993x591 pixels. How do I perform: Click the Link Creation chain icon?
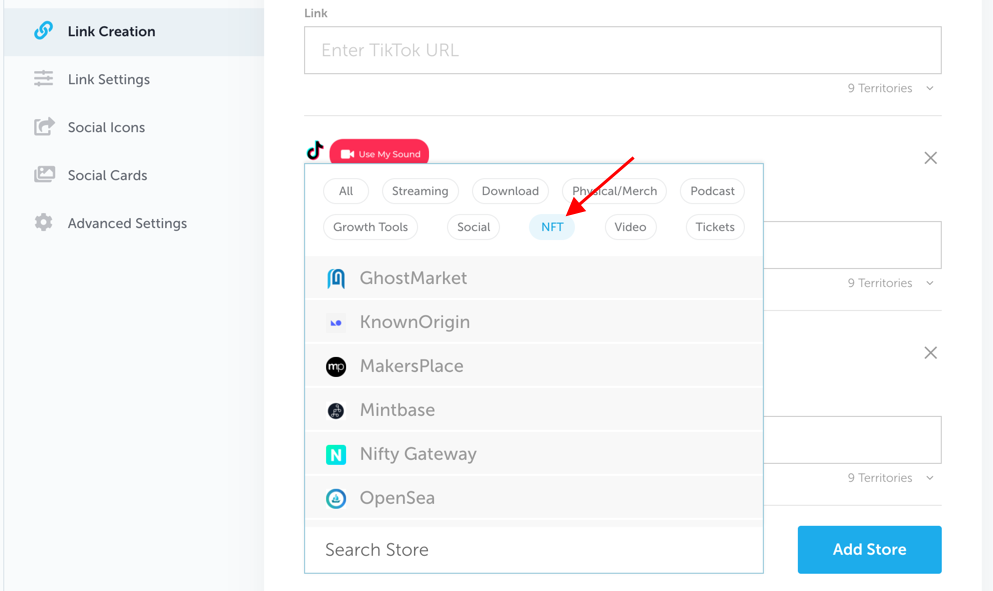43,30
